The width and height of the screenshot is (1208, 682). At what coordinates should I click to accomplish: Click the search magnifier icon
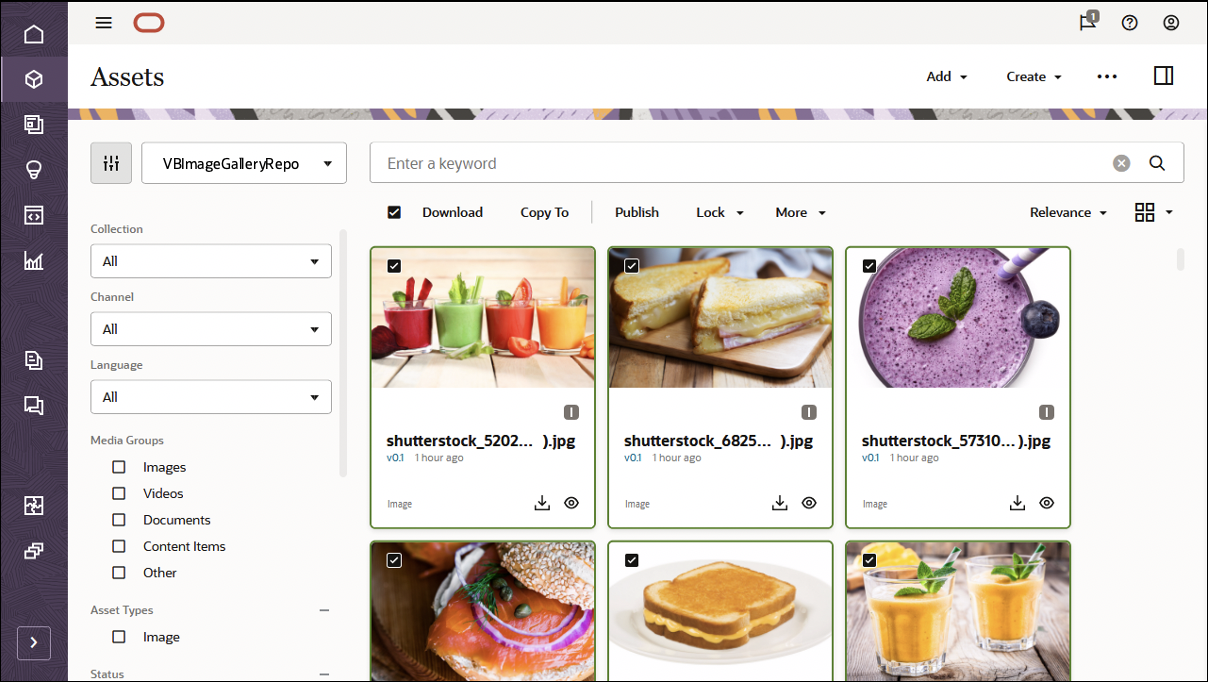coord(1157,163)
